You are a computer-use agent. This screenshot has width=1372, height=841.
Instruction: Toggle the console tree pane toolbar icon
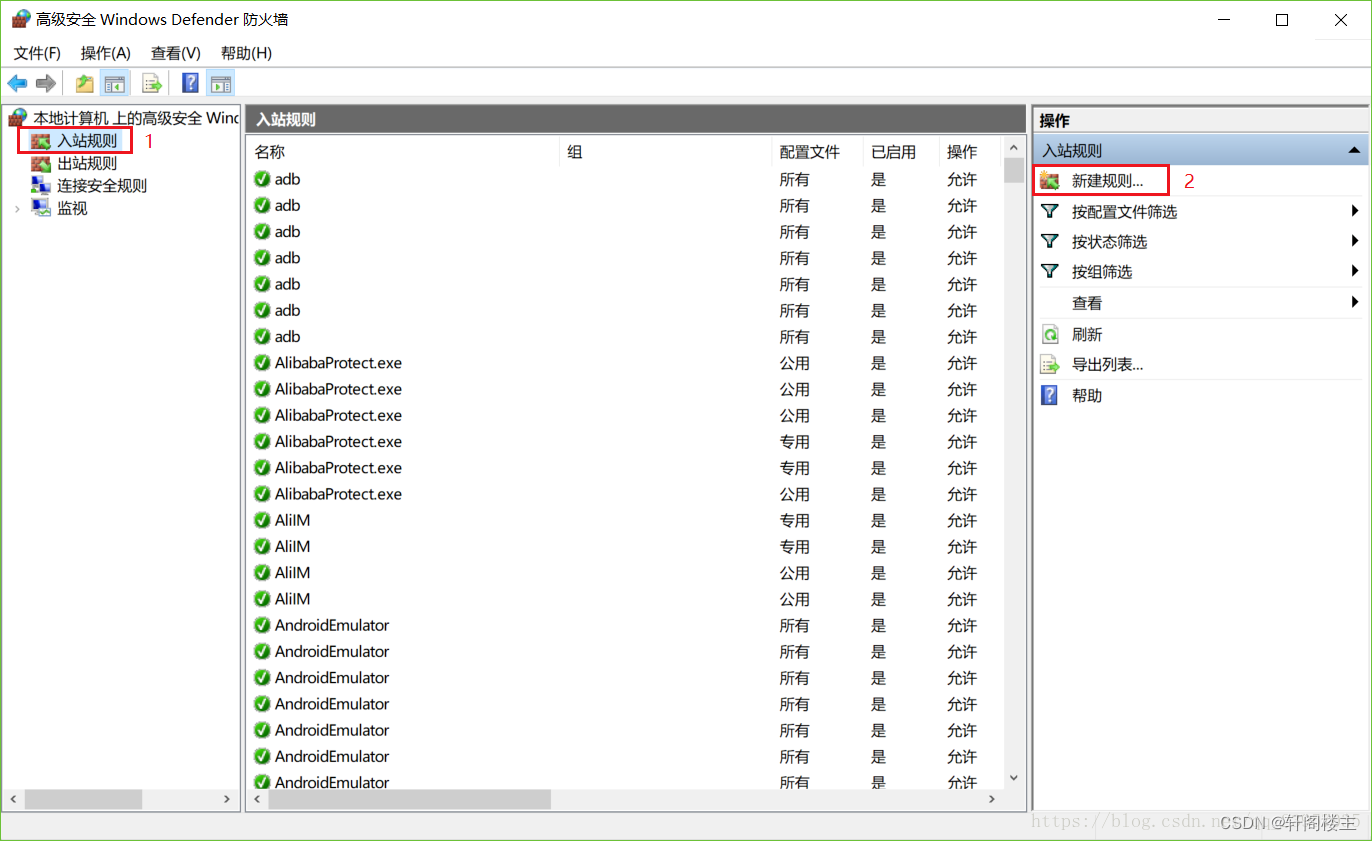click(x=115, y=83)
